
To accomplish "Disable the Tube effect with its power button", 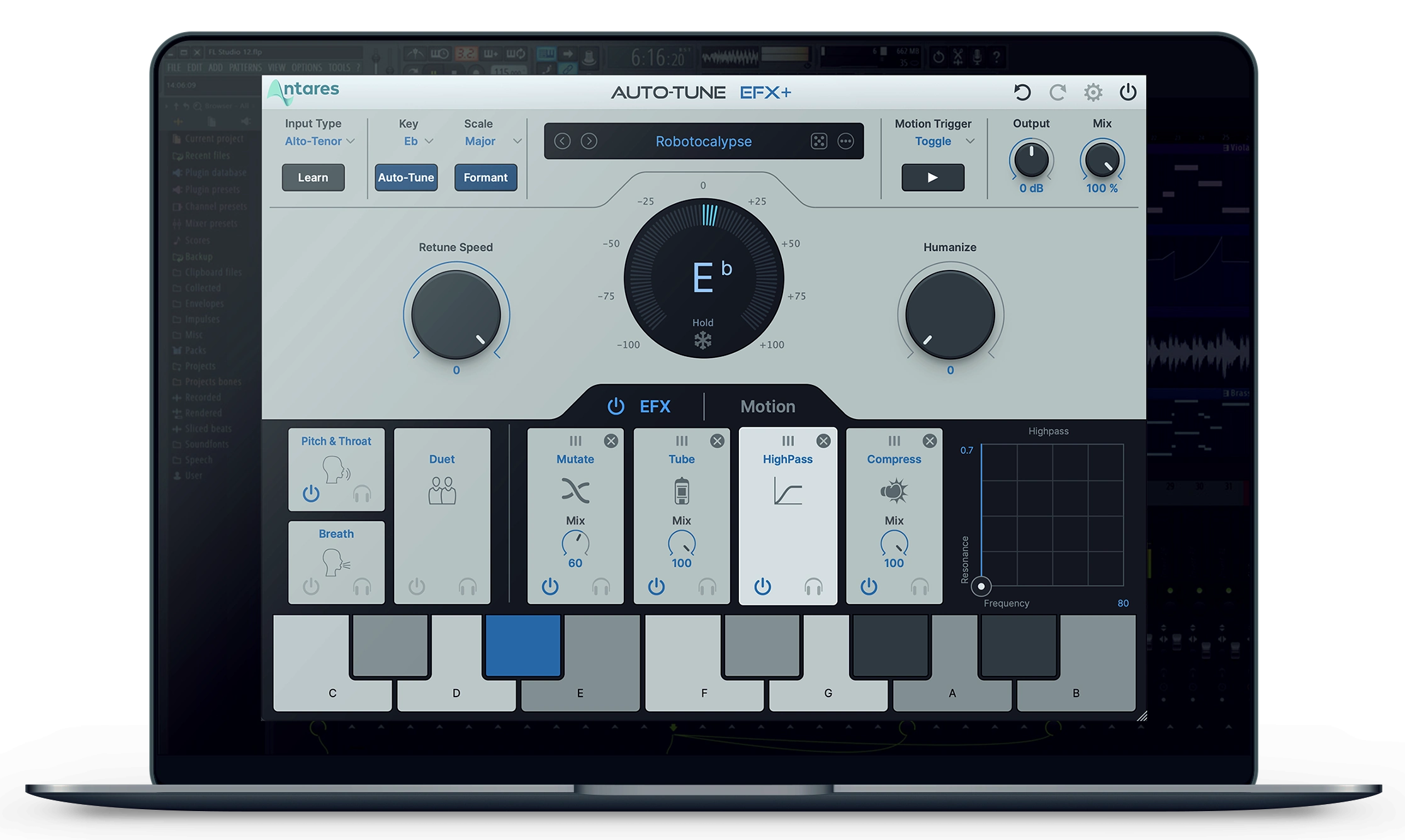I will pos(655,586).
